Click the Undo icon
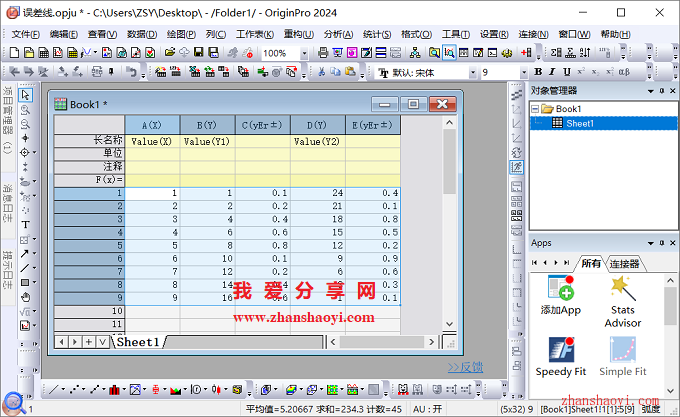 coord(131,72)
